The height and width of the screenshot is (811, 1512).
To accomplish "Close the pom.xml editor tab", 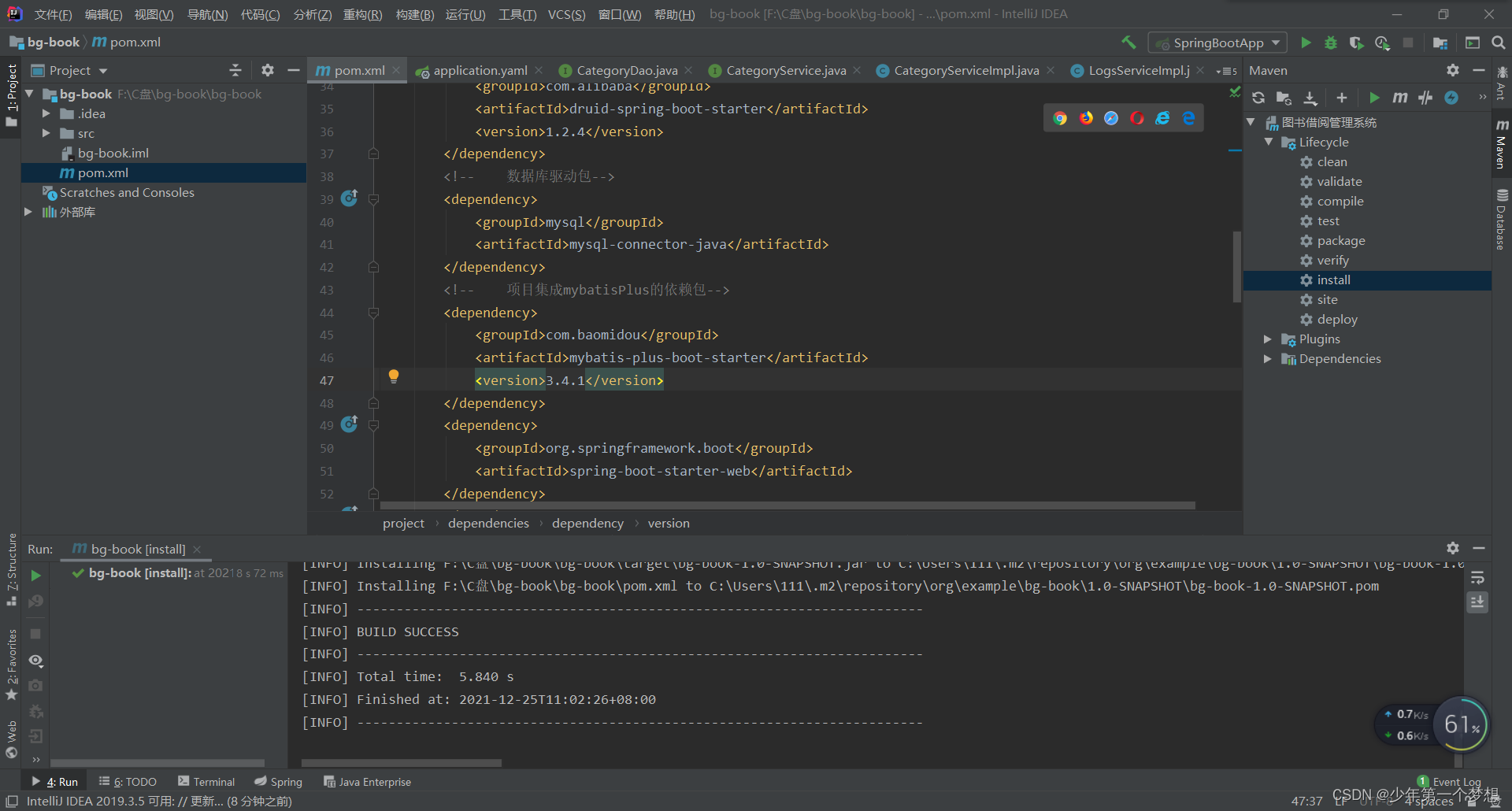I will coord(396,70).
